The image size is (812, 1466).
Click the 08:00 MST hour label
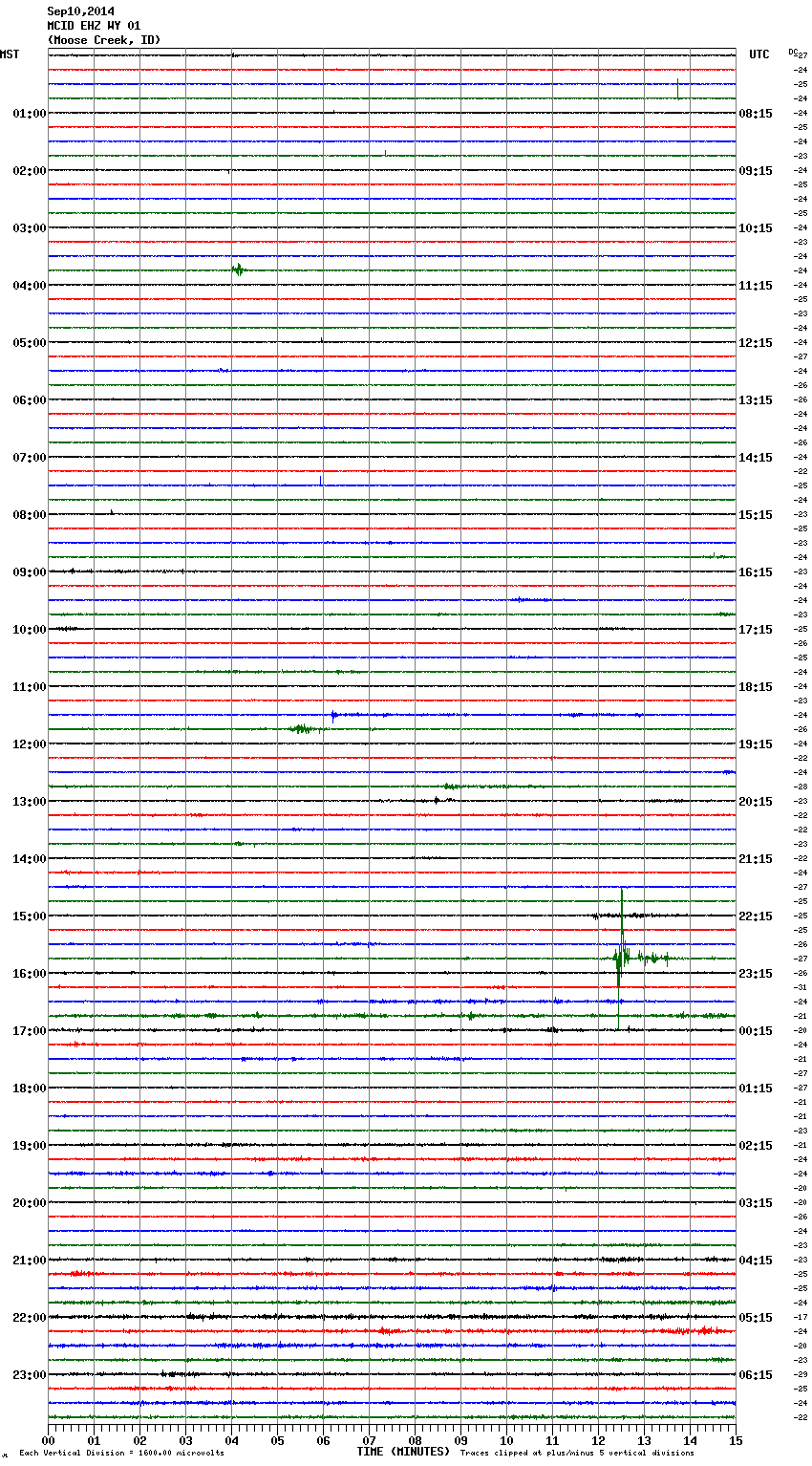tap(29, 515)
